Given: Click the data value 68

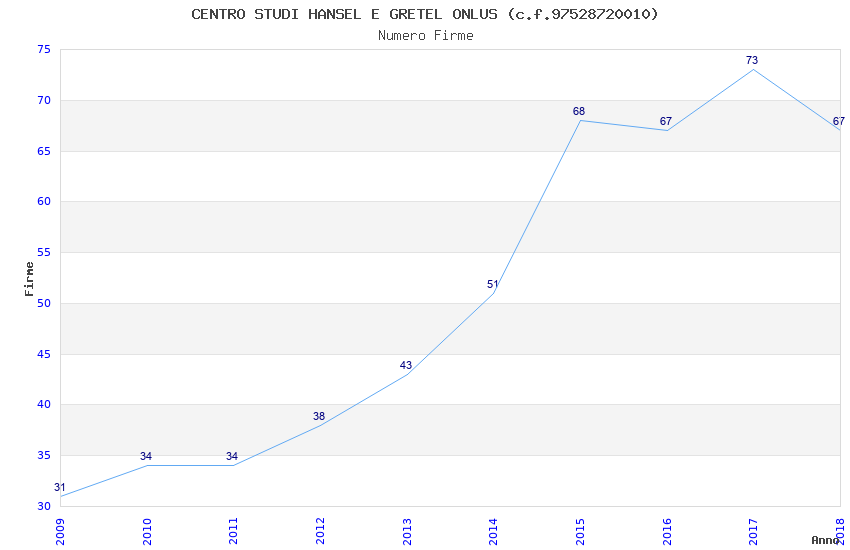Looking at the screenshot, I should (579, 111).
